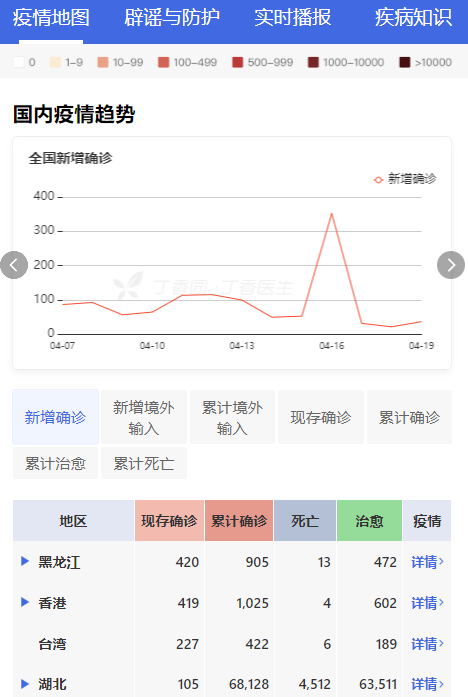Select 累计确诊 chart button
468x697 pixels.
point(409,417)
